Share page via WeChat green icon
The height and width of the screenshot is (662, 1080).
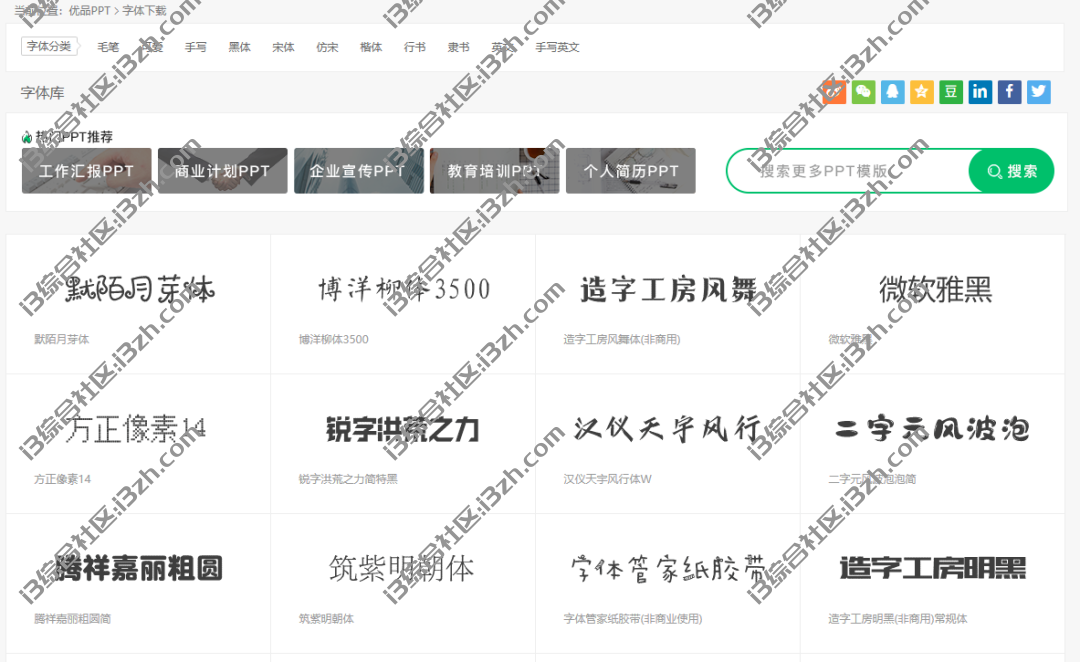pos(864,92)
